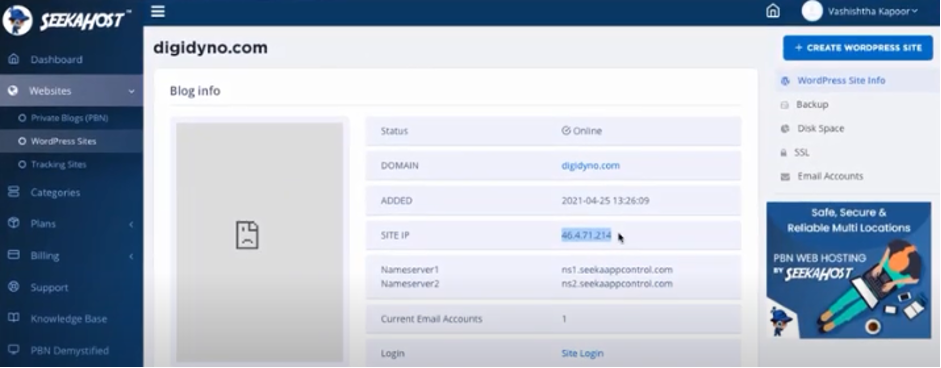941x368 pixels.
Task: Click the digidyno.com page heading
Action: (x=211, y=48)
